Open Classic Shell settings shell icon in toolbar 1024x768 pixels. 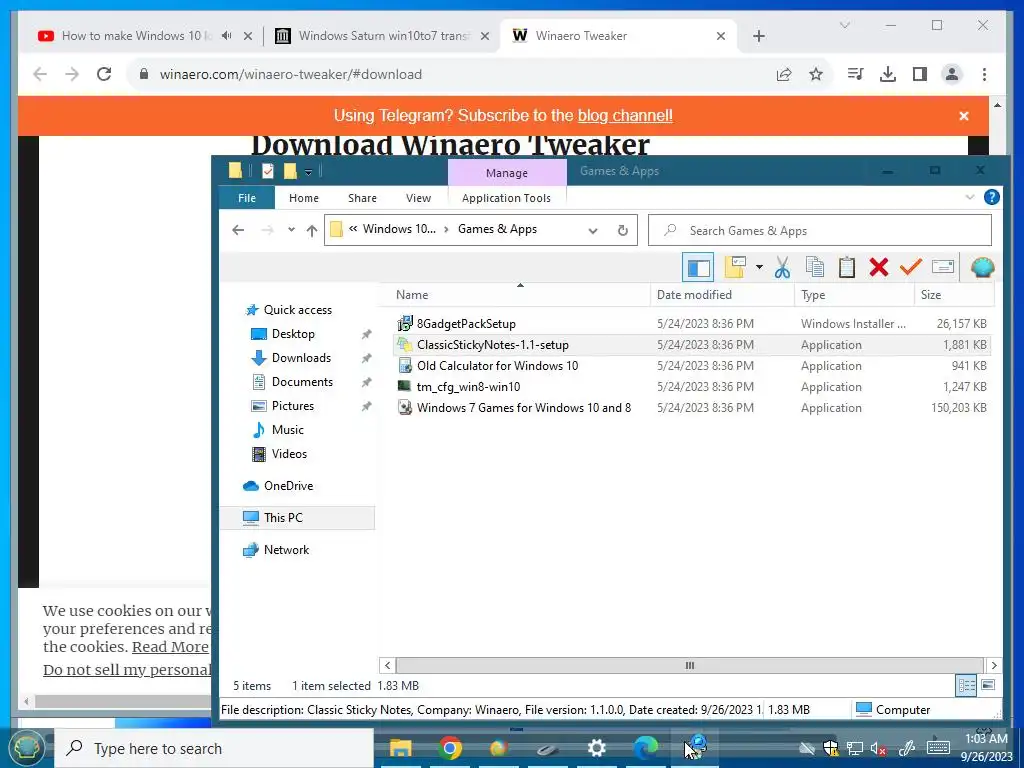982,267
